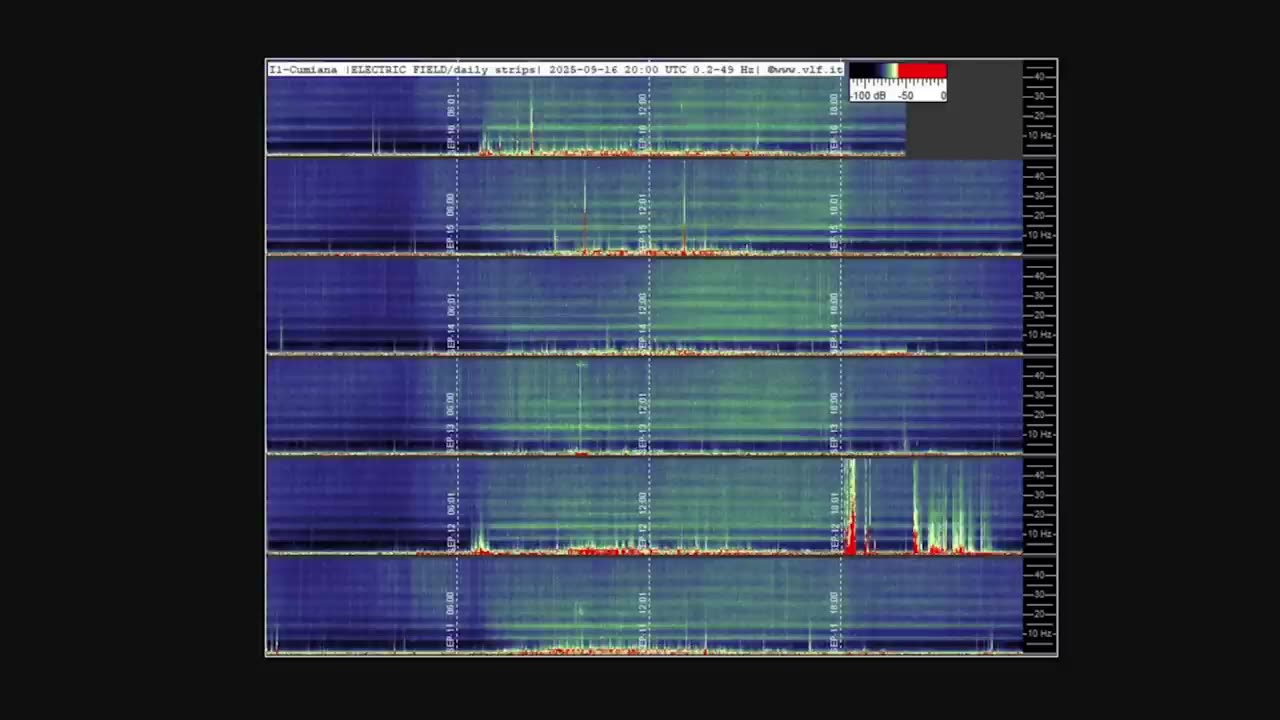
Task: Click the SEP 12 18:01 time marker
Action: point(835,520)
